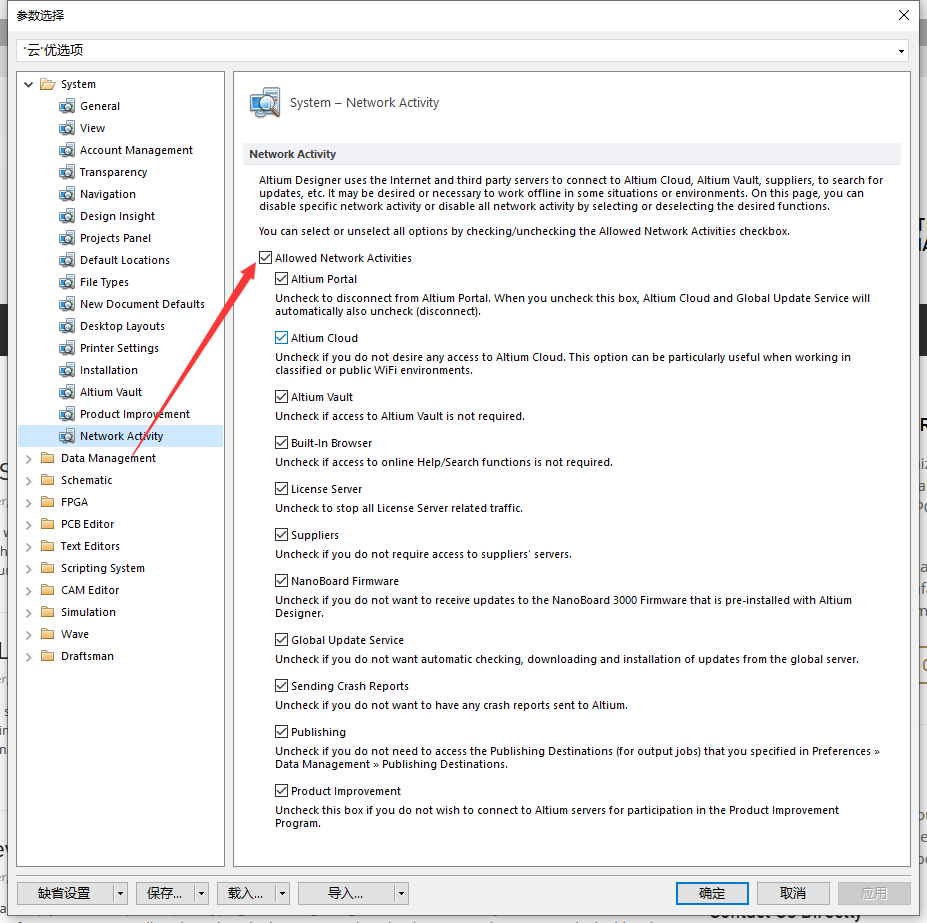Click the File Types page icon
Viewport: 927px width, 923px height.
tap(67, 282)
